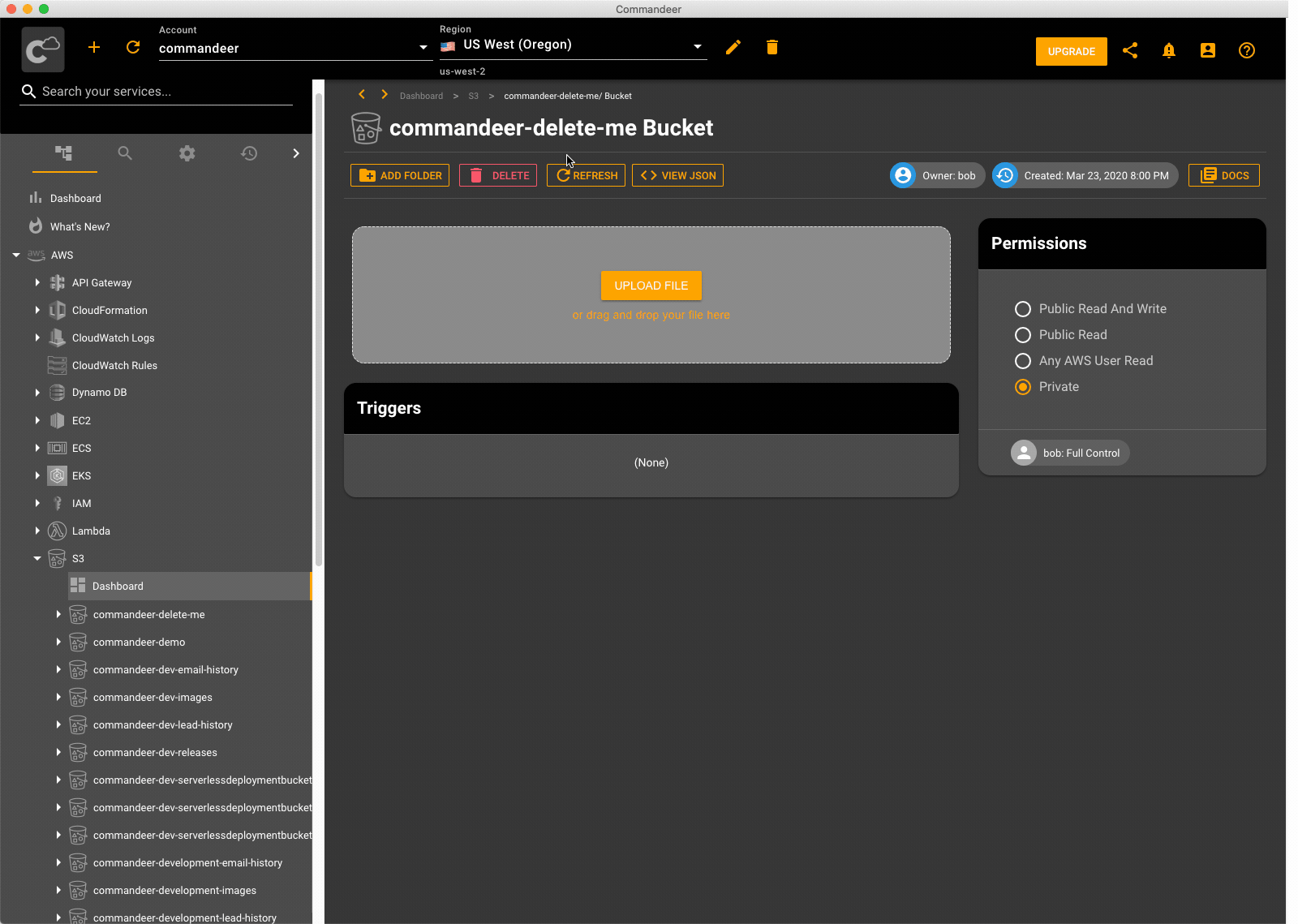Click the red DELETE button
Image resolution: width=1298 pixels, height=924 pixels.
tap(498, 175)
